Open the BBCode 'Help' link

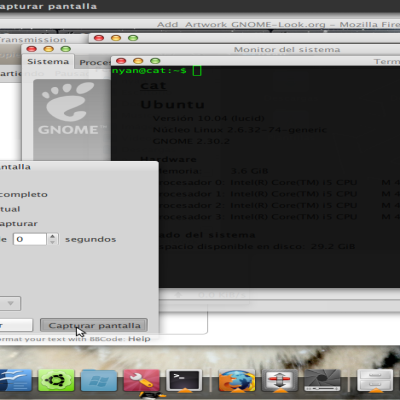click(139, 339)
